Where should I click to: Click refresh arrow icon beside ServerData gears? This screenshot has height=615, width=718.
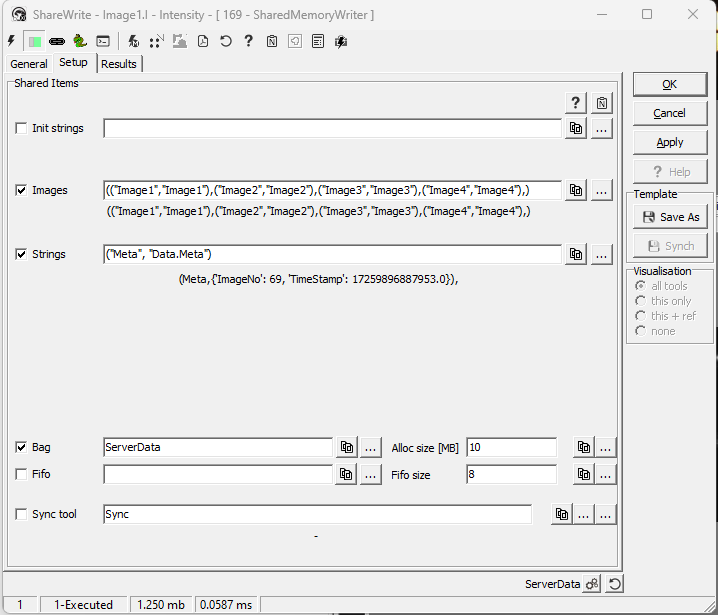coord(615,584)
